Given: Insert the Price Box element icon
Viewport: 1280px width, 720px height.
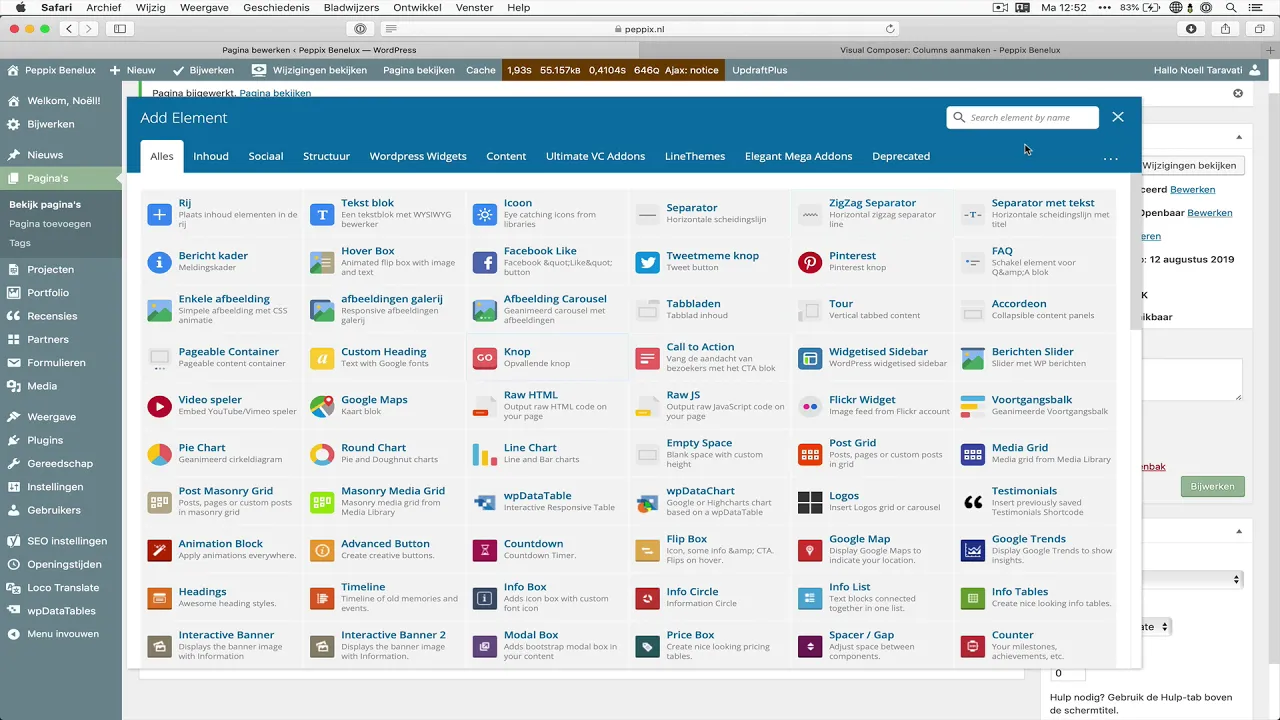Looking at the screenshot, I should coord(648,646).
